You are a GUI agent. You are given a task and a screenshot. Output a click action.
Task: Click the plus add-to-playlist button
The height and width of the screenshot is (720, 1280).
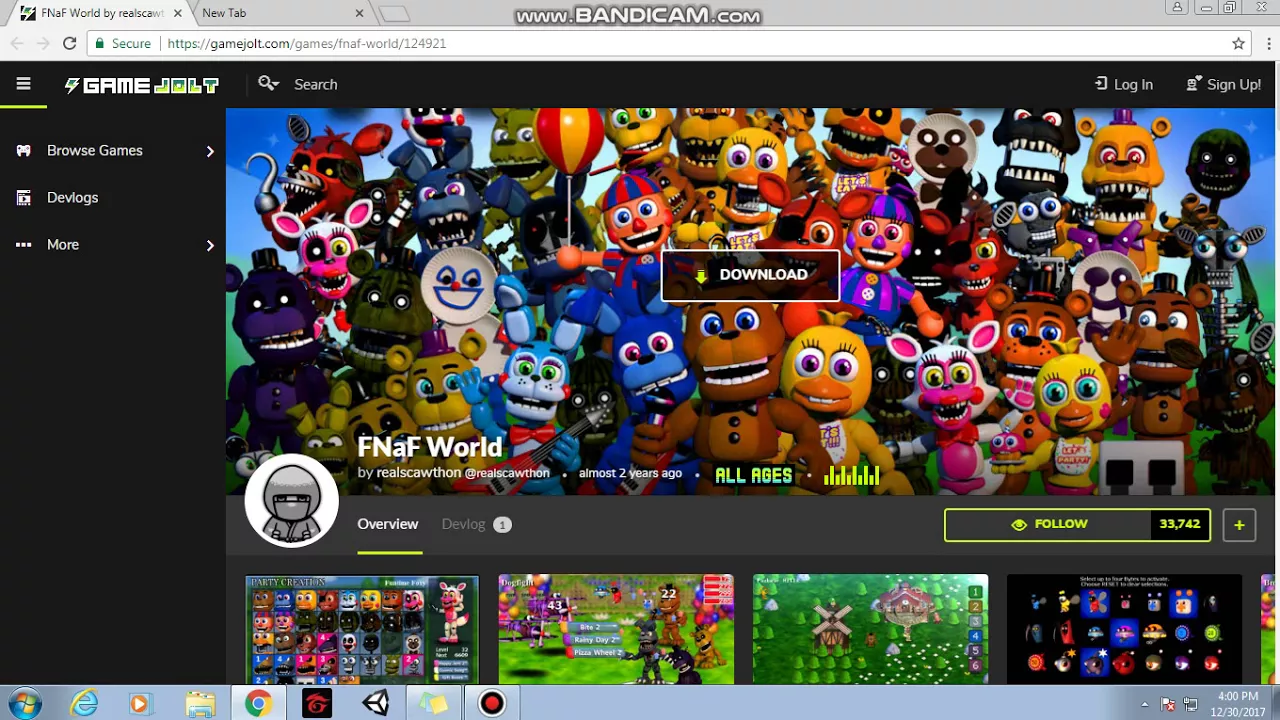1239,525
